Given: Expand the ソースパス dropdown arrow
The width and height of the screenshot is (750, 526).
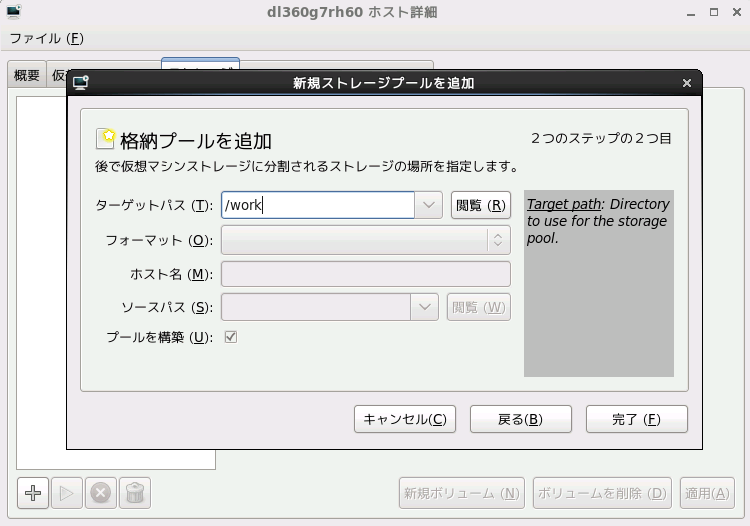Looking at the screenshot, I should point(424,307).
